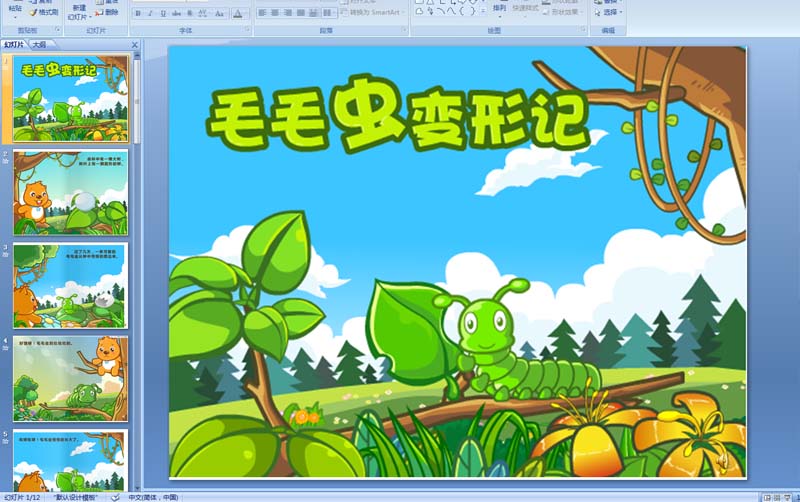
Task: Click the New Slide (新建幻灯片) icon
Action: point(78,10)
